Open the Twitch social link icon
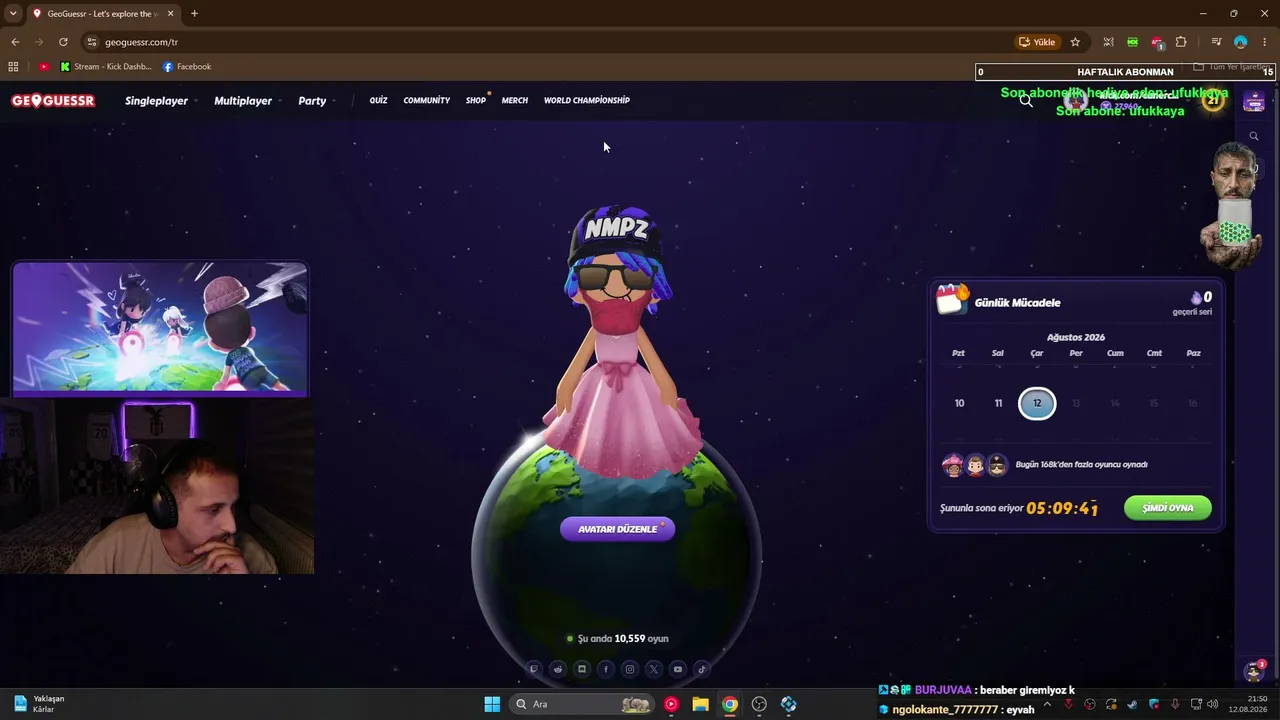 coord(534,669)
